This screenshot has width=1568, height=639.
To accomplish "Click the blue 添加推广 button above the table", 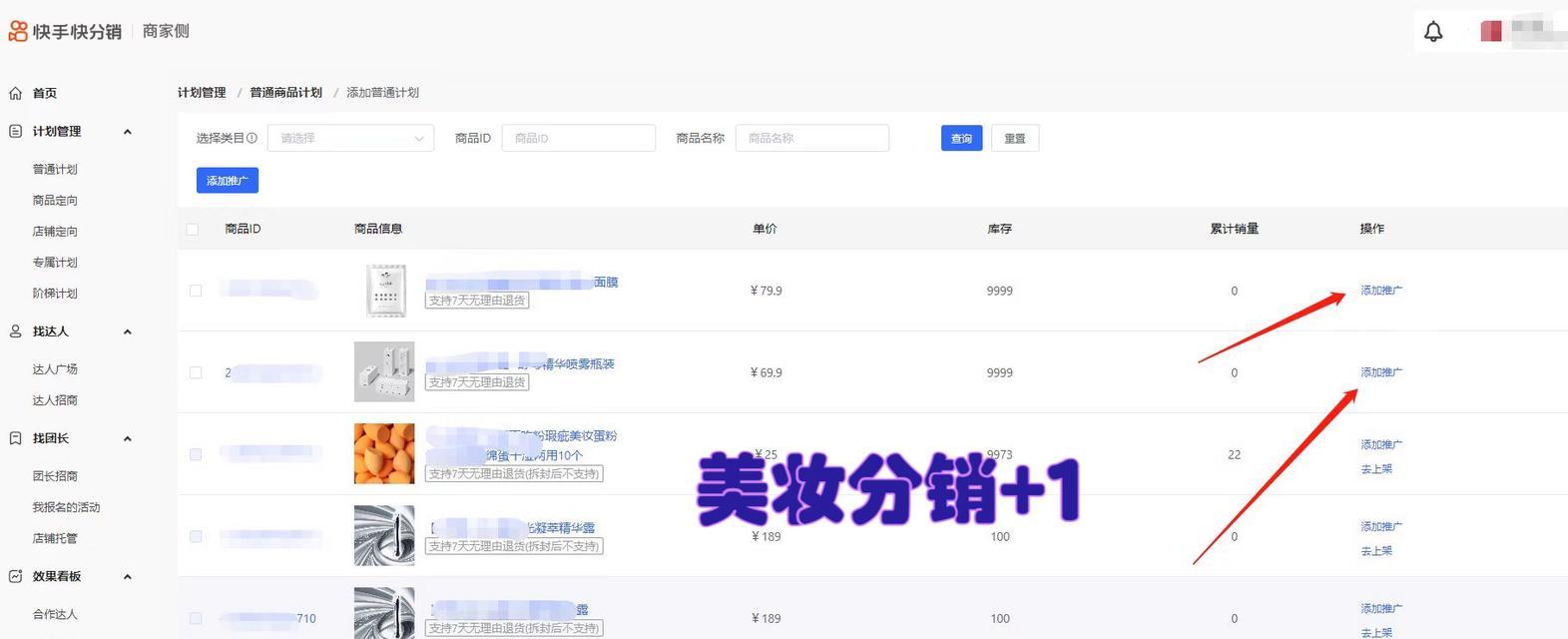I will coord(228,181).
